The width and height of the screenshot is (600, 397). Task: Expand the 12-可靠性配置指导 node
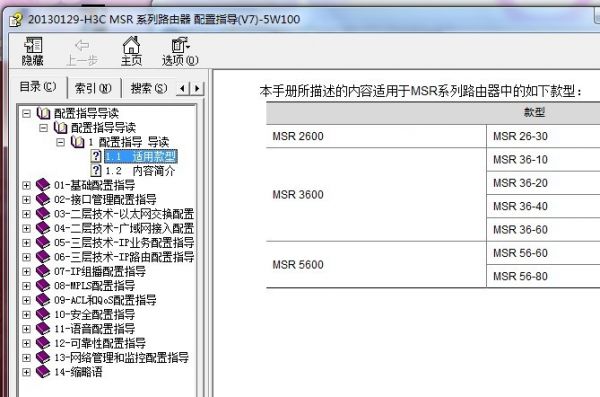pyautogui.click(x=26, y=343)
